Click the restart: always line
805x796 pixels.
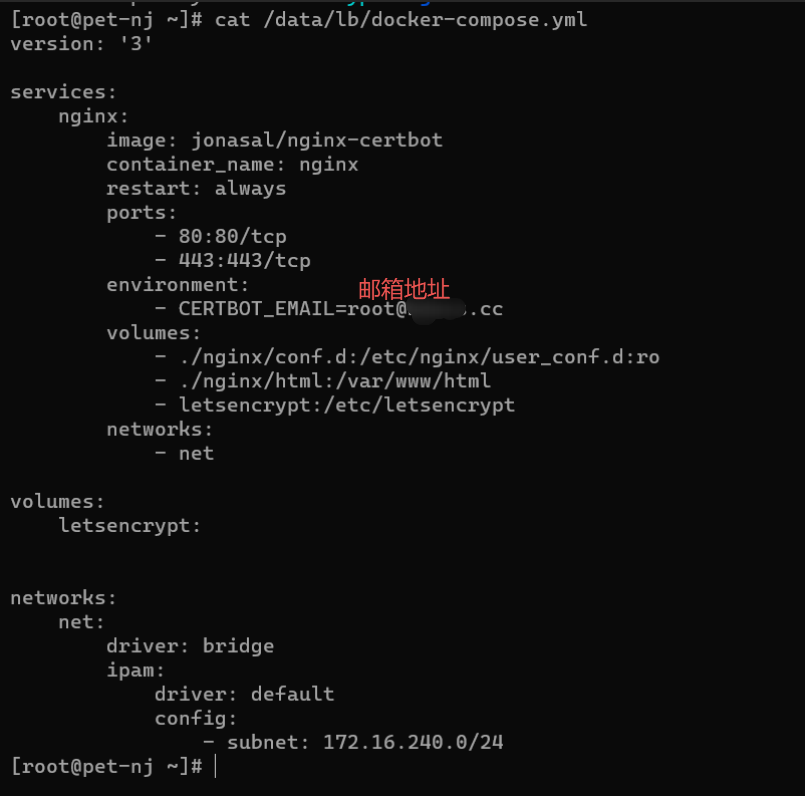[196, 188]
